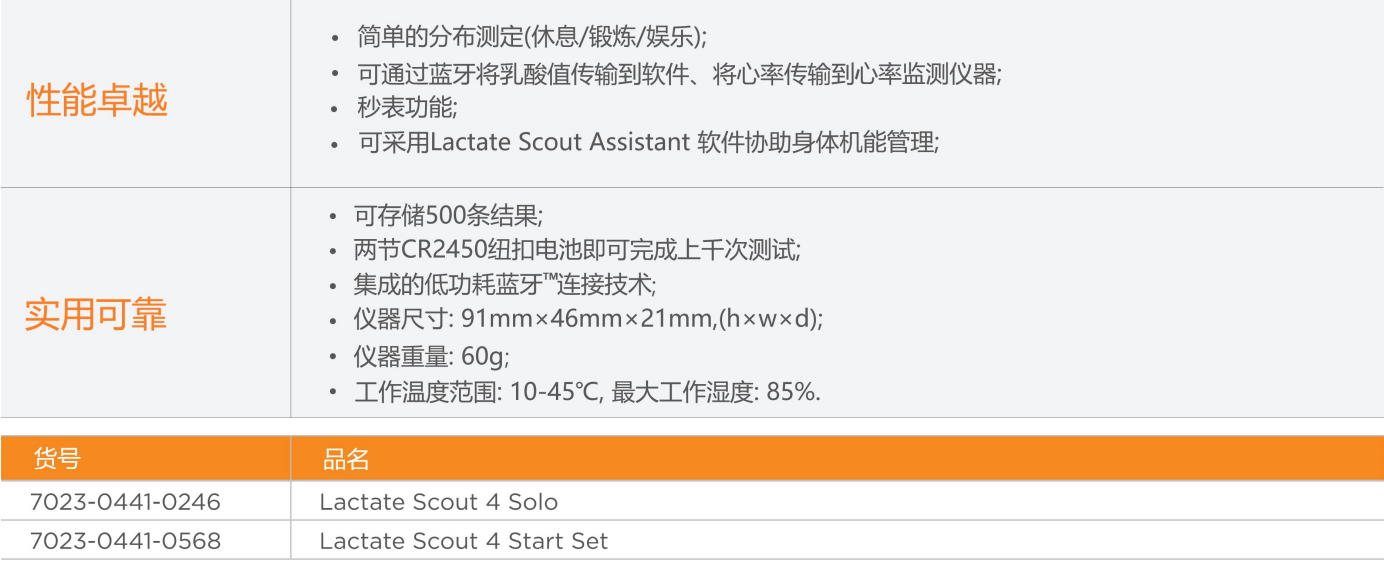
Task: Click the Lactate Scout Assistant 软件 line
Action: coord(648,142)
